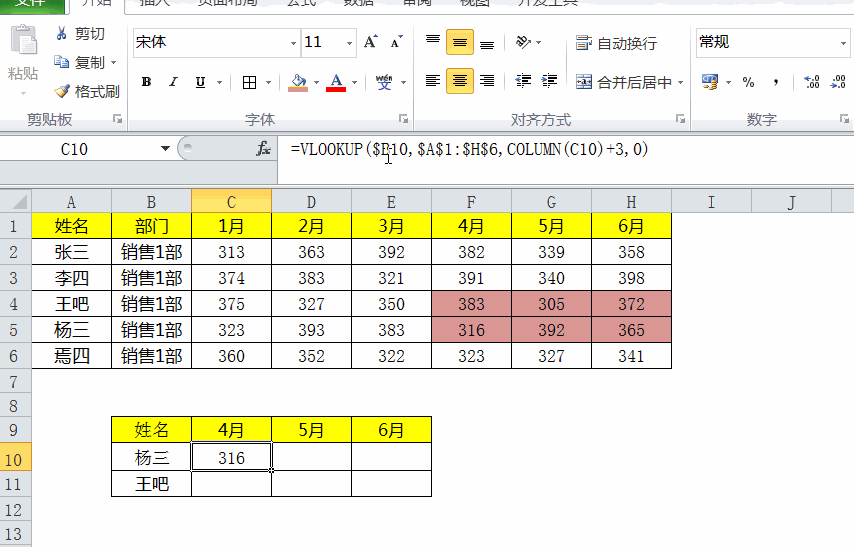The image size is (854, 547).
Task: Click the Cut (剪切) scissors icon
Action: pos(62,34)
